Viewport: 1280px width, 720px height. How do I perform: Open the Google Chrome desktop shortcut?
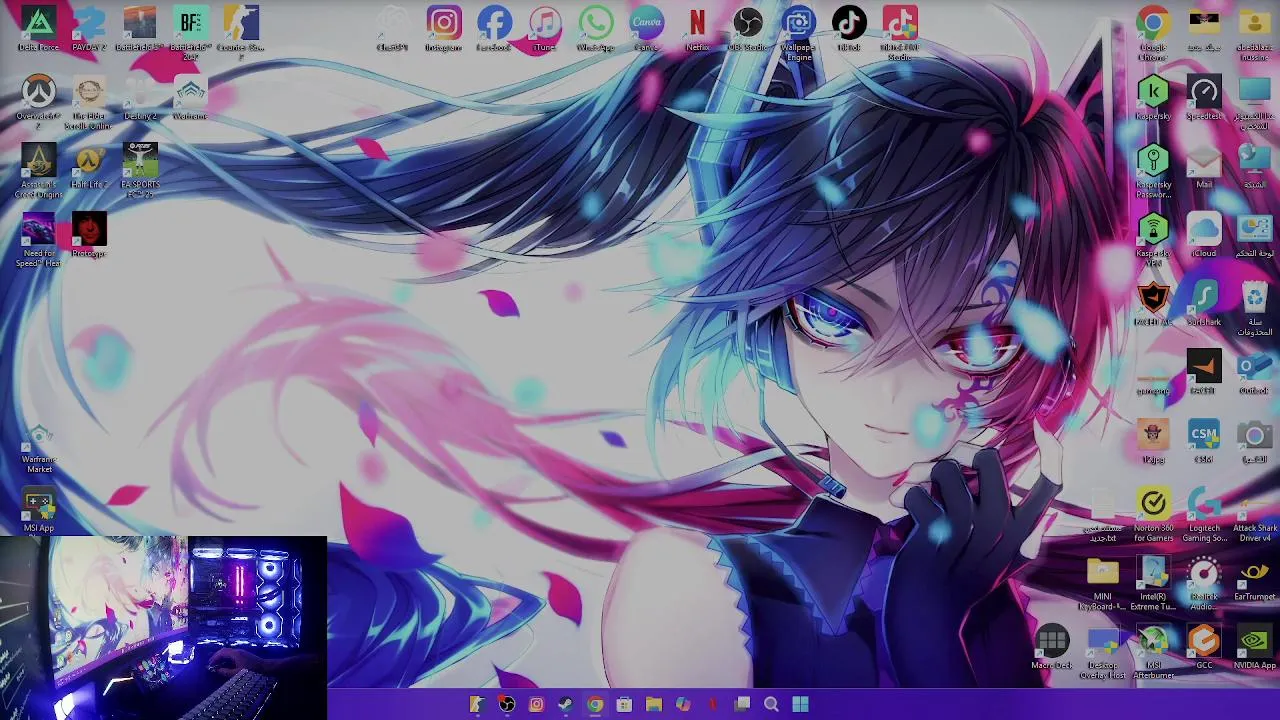1153,33
